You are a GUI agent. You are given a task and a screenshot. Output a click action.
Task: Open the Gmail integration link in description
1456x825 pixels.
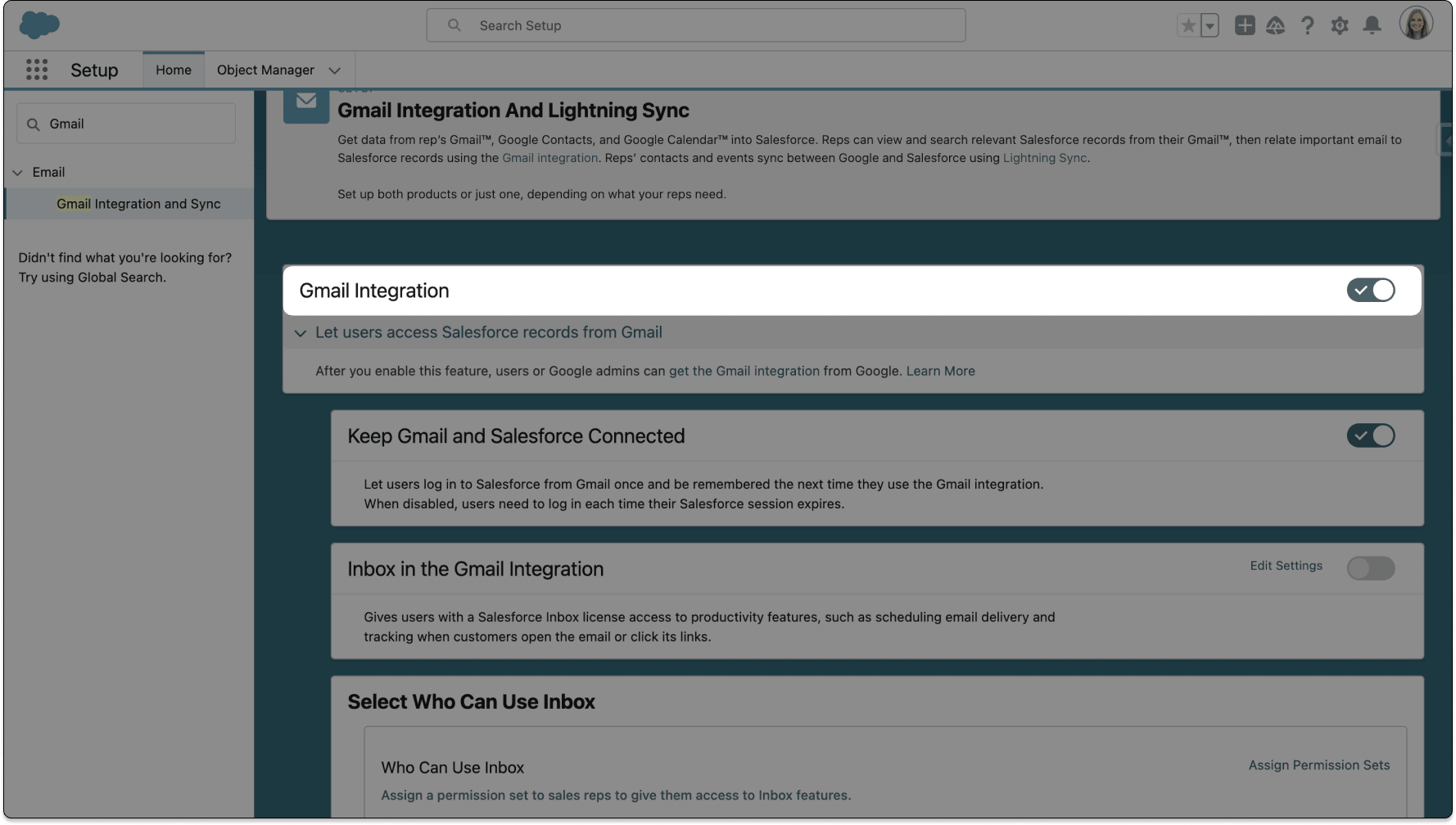point(550,158)
